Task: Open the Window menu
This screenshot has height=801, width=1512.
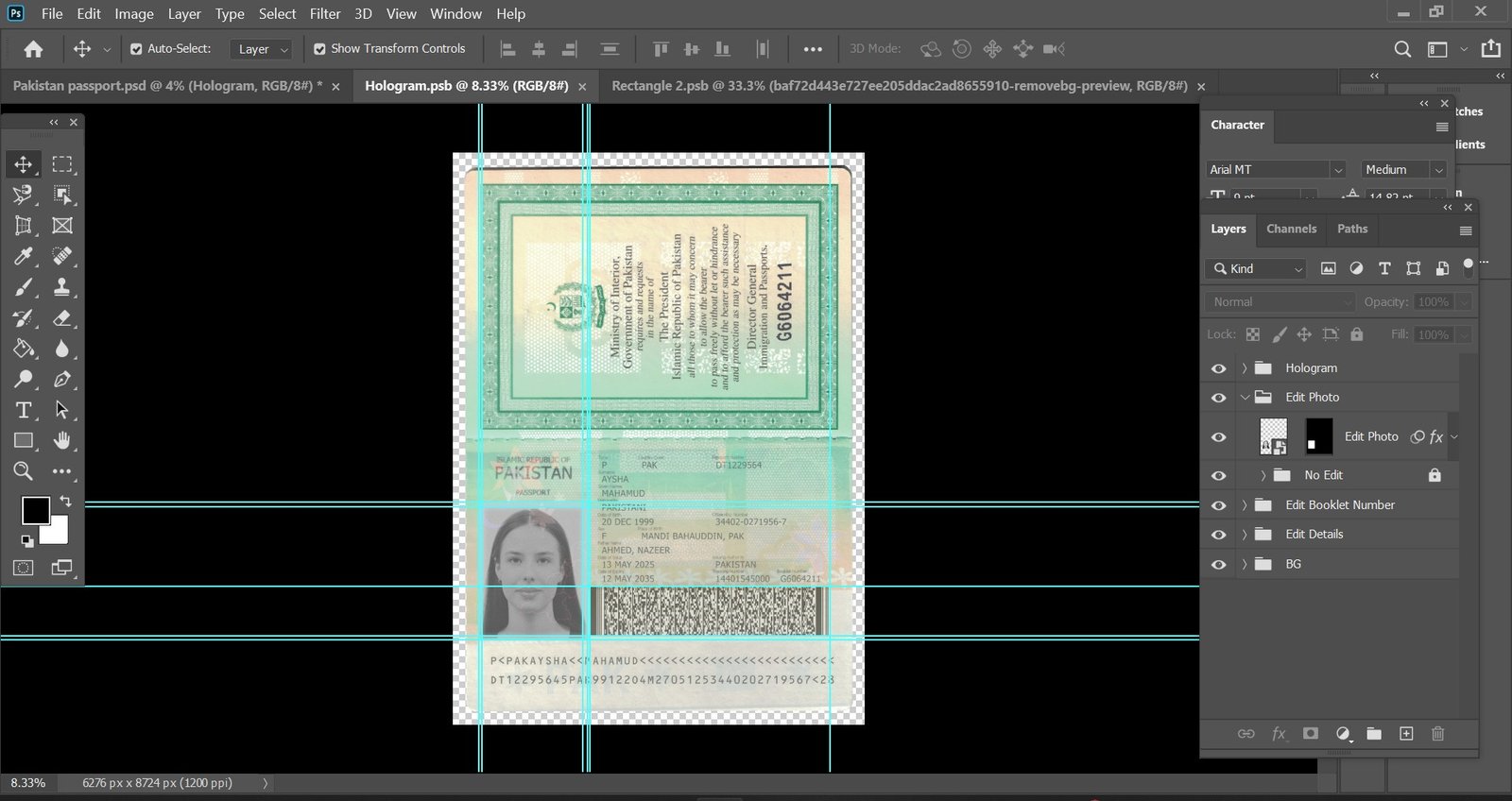Action: coord(455,14)
